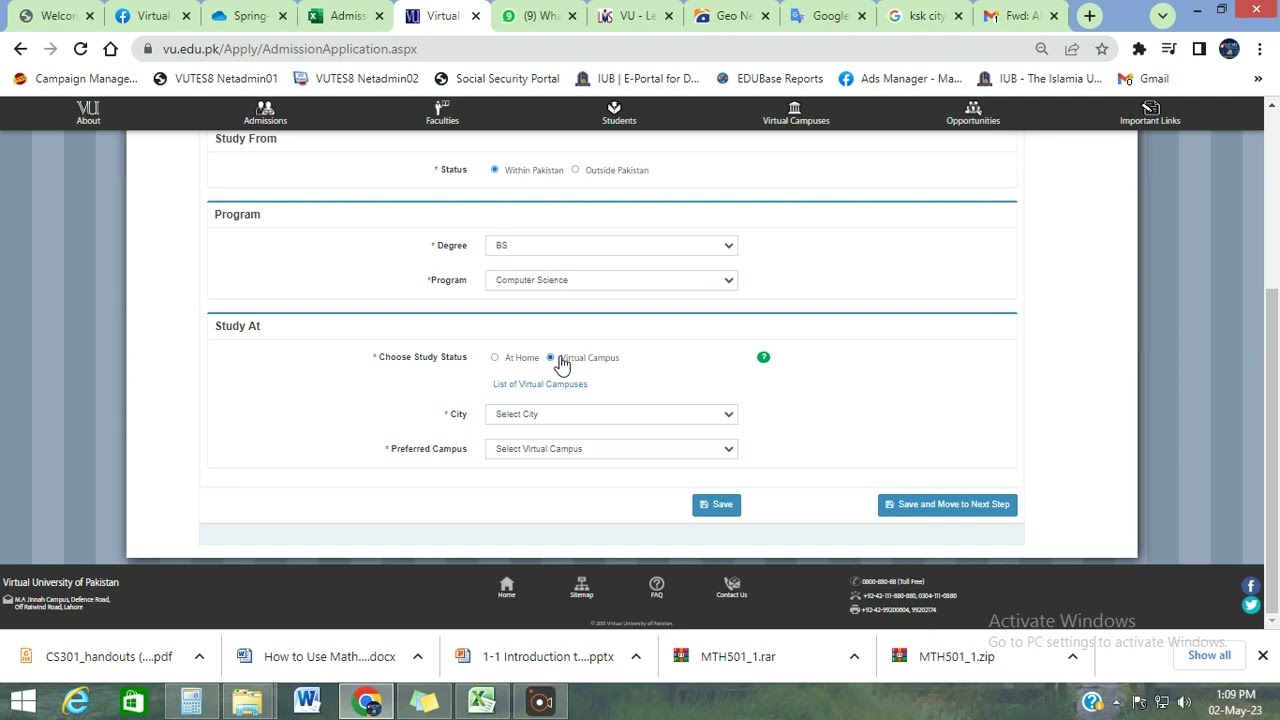The image size is (1280, 720).
Task: Open the Opportunities navigation icon
Action: click(973, 113)
